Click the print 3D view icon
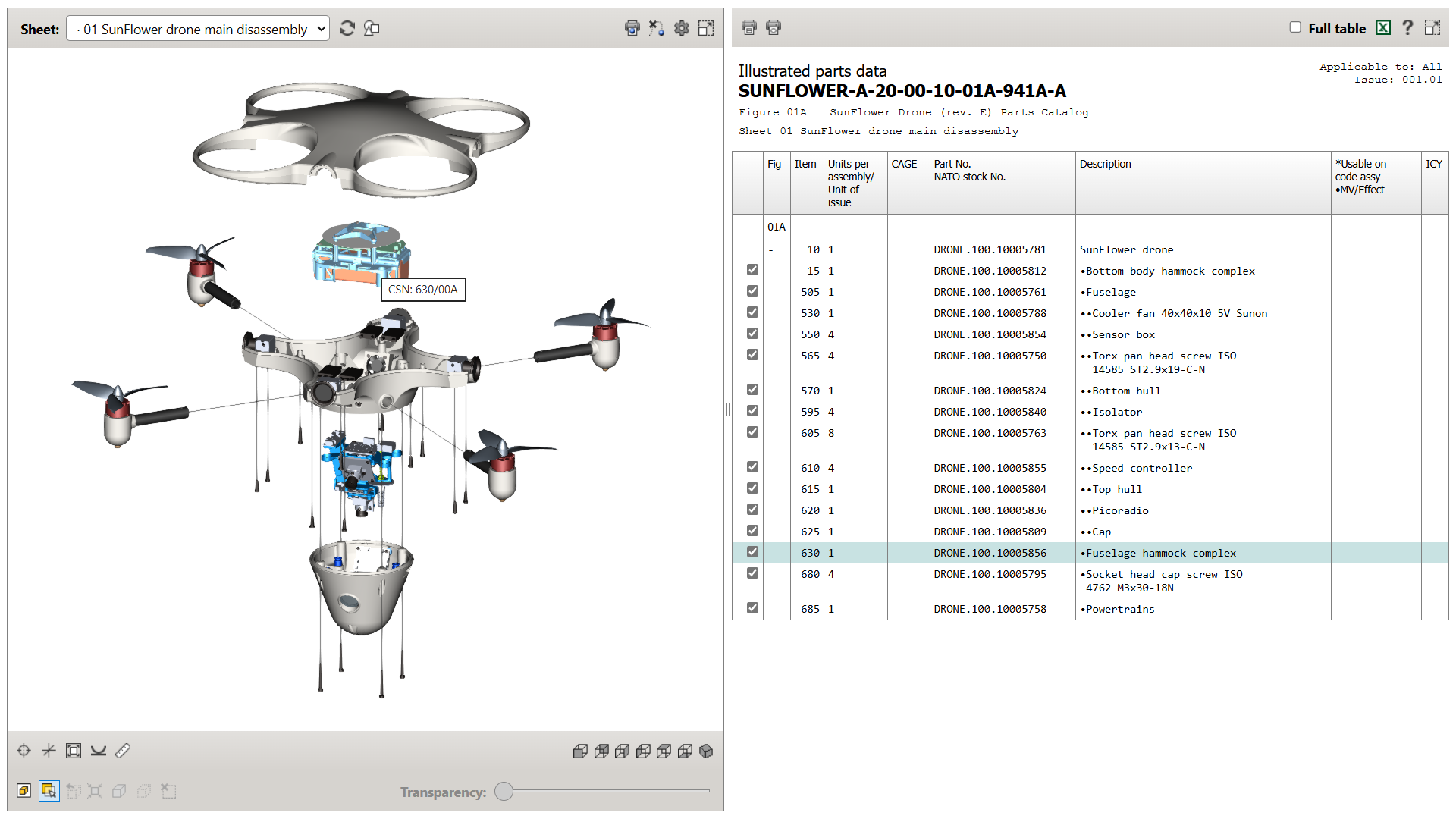 [632, 28]
